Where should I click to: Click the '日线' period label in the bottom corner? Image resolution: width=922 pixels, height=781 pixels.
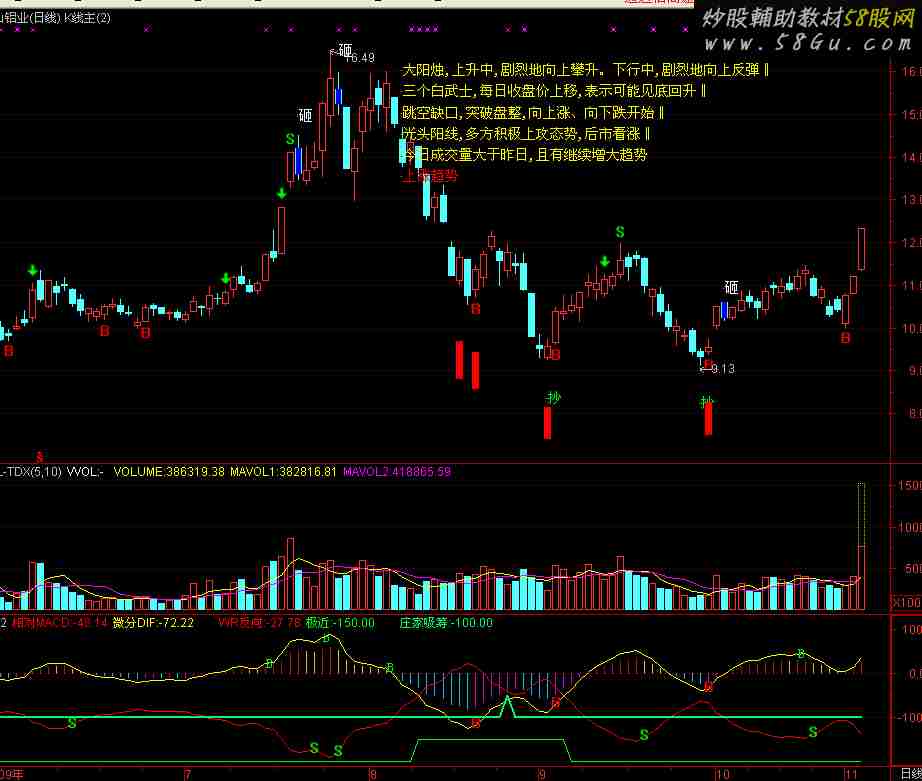[x=911, y=775]
